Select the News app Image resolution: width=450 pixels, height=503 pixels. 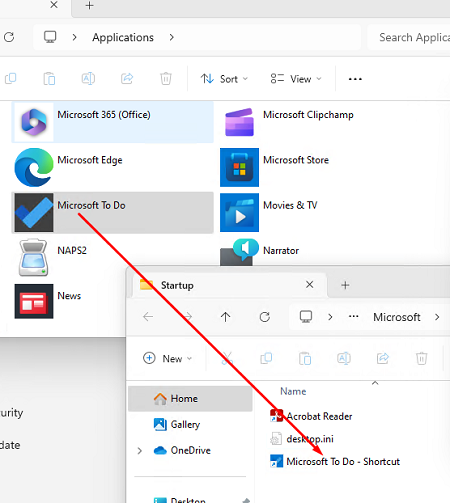[48, 301]
